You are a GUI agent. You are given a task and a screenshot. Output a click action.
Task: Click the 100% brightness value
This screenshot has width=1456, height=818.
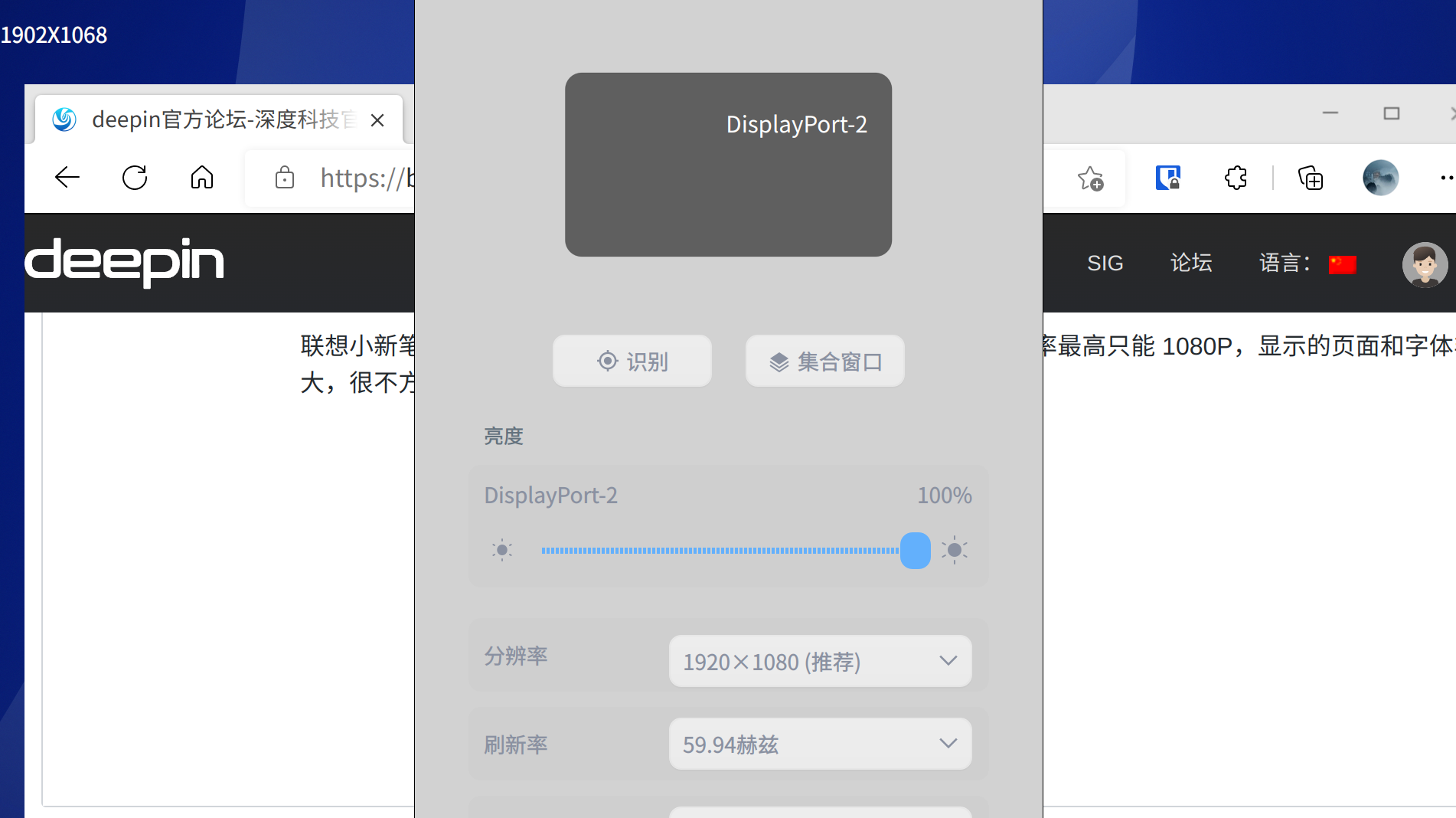click(x=945, y=496)
